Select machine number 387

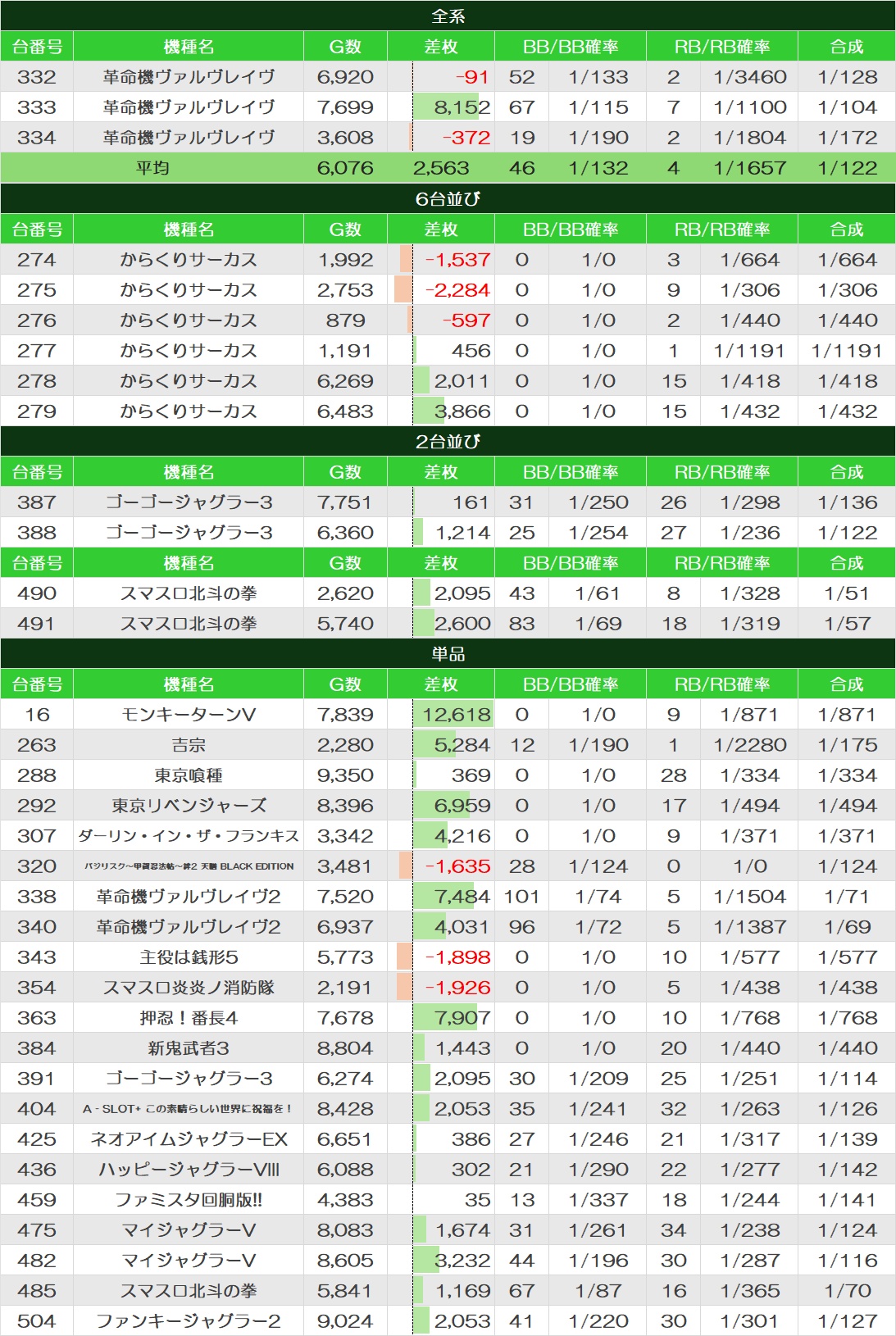tap(37, 502)
